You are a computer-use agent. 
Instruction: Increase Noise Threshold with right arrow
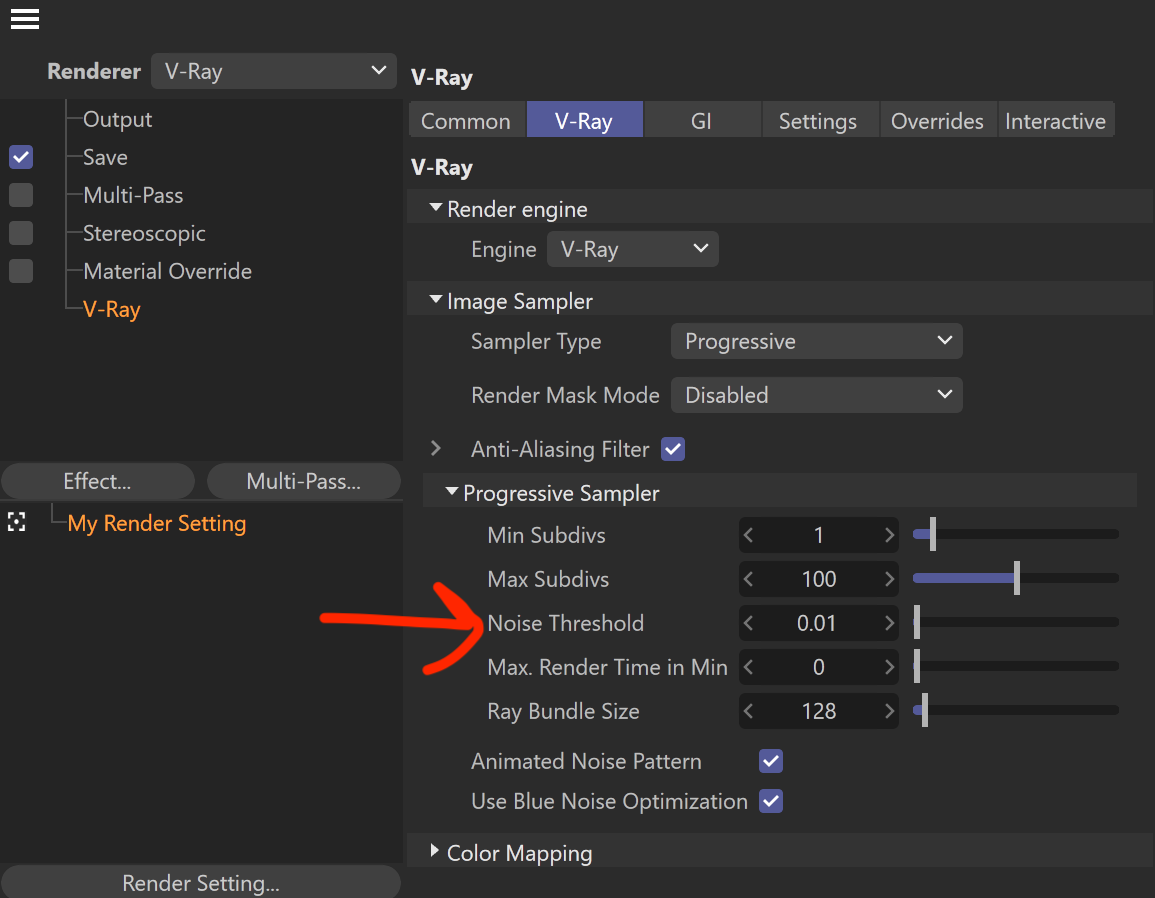[x=889, y=624]
